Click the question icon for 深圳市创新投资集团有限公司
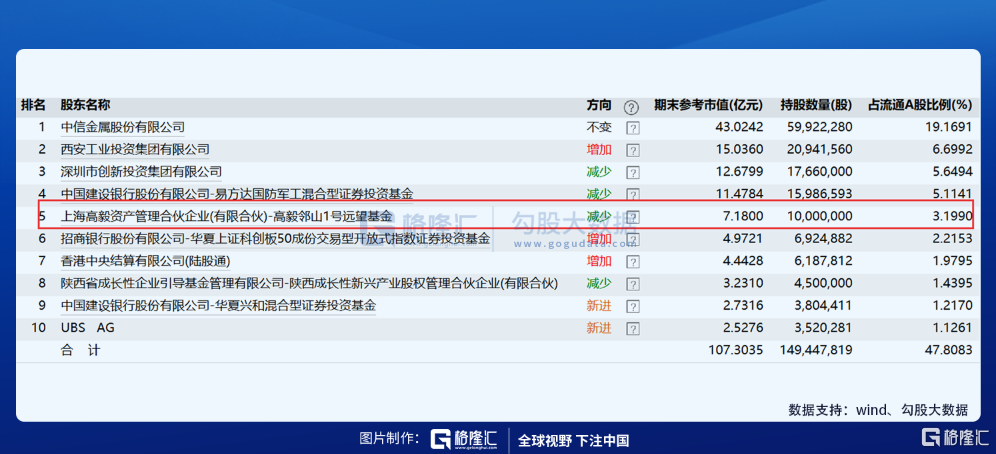This screenshot has height=454, width=996. click(633, 172)
